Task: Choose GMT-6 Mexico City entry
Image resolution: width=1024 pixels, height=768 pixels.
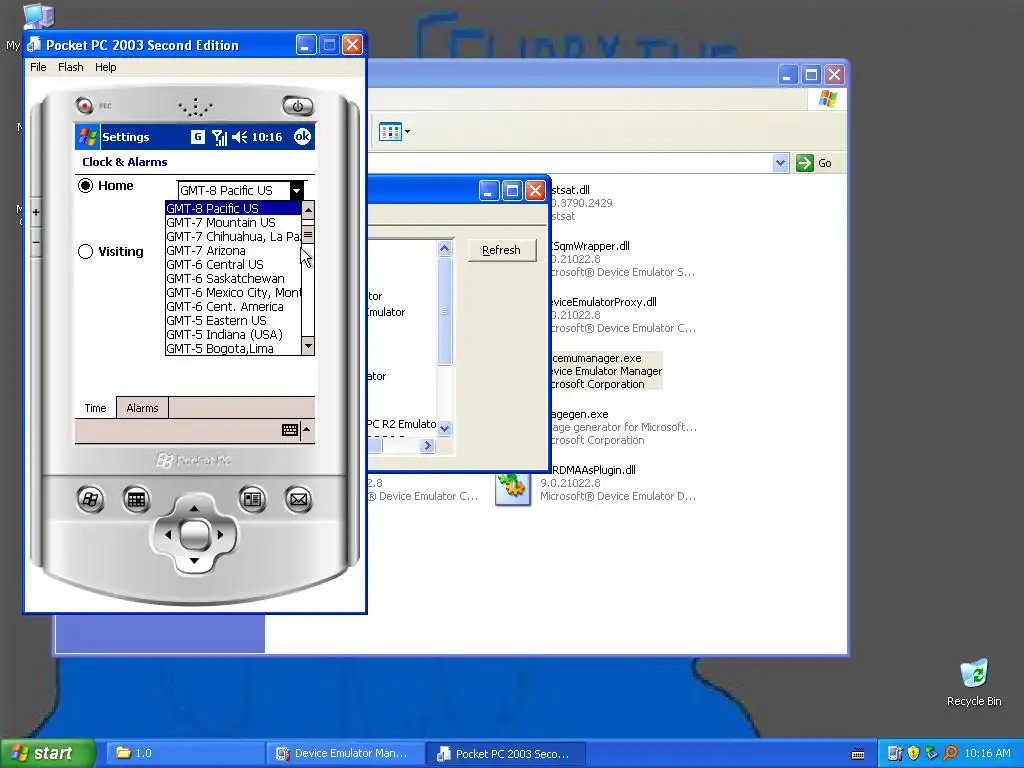Action: (x=232, y=293)
